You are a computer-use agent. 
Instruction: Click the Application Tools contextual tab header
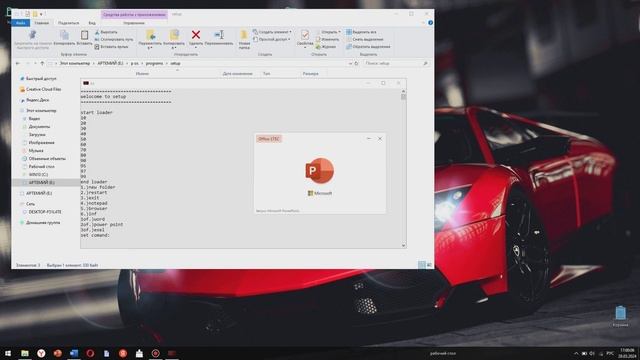click(x=134, y=14)
